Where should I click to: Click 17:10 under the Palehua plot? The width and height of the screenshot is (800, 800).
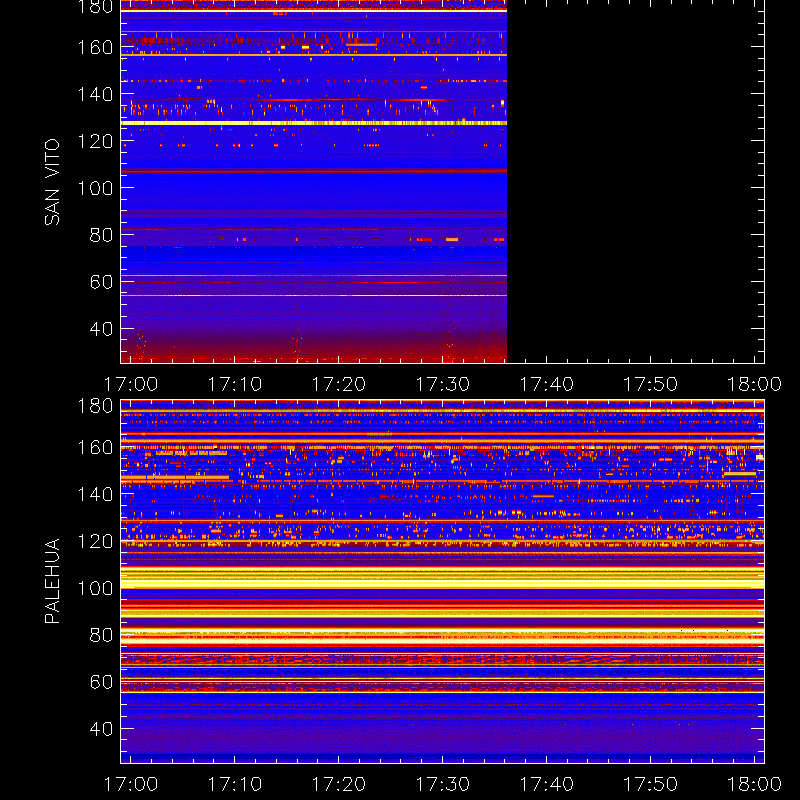pyautogui.click(x=235, y=784)
